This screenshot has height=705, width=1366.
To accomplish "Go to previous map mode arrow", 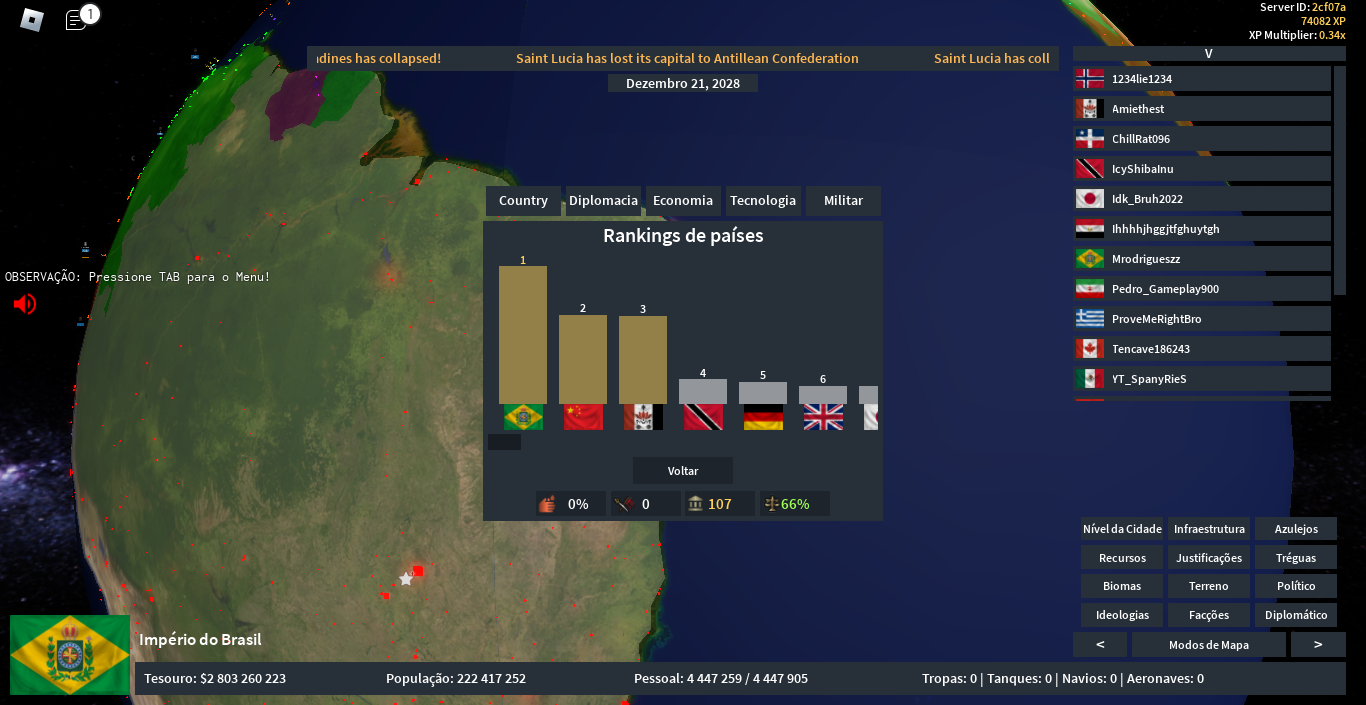I will pos(1100,645).
